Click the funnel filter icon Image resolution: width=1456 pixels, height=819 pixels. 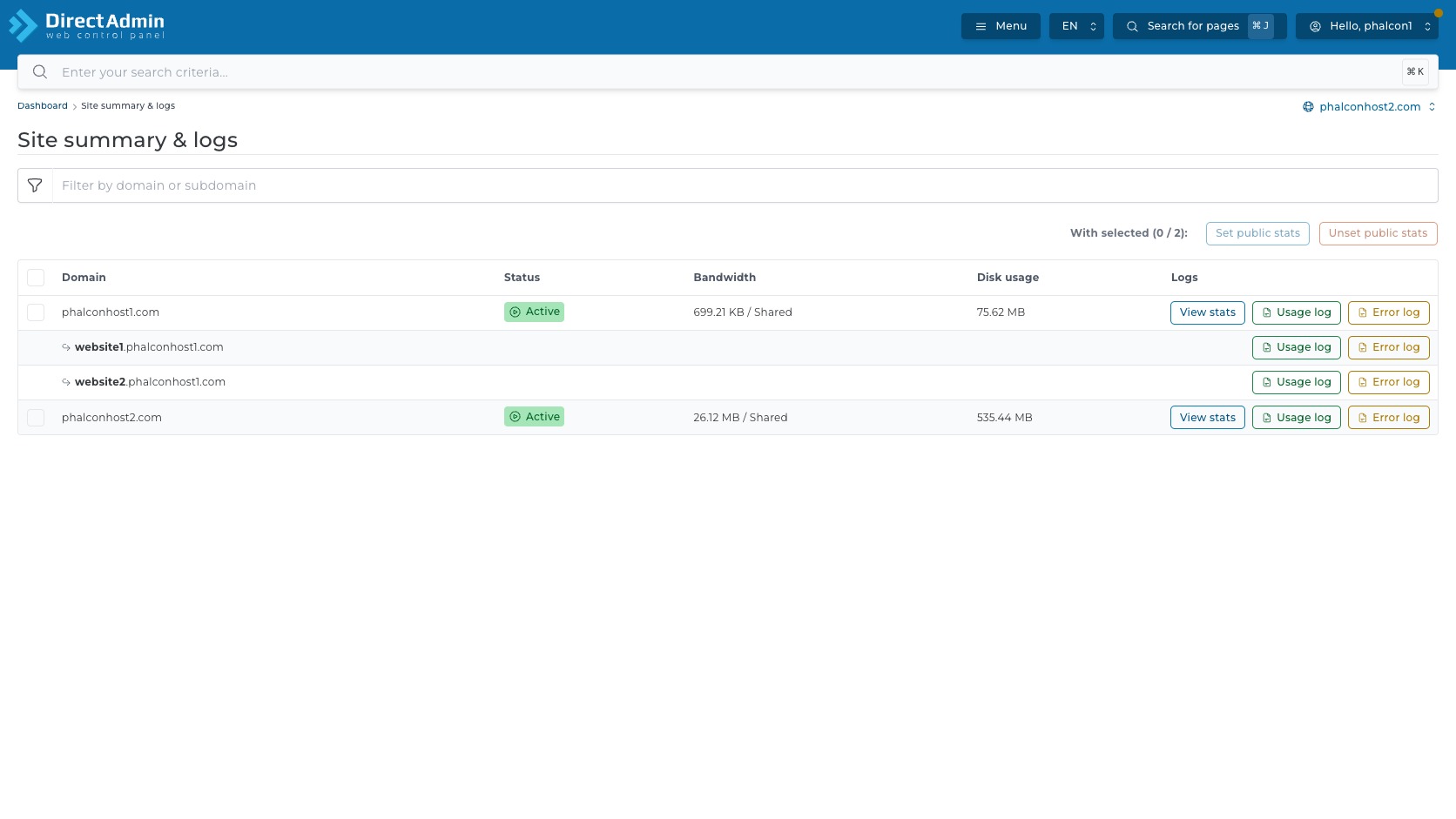pos(35,185)
